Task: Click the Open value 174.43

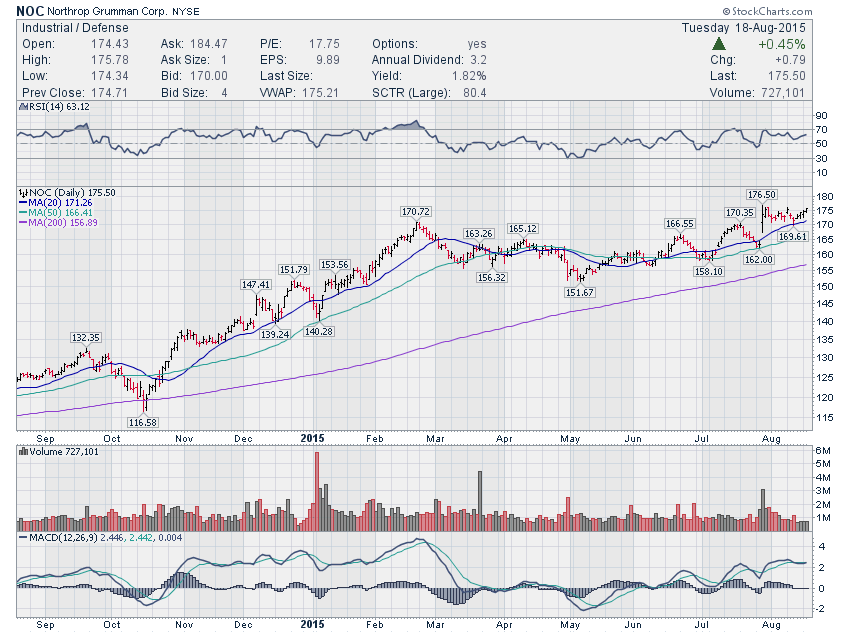Action: [x=110, y=44]
